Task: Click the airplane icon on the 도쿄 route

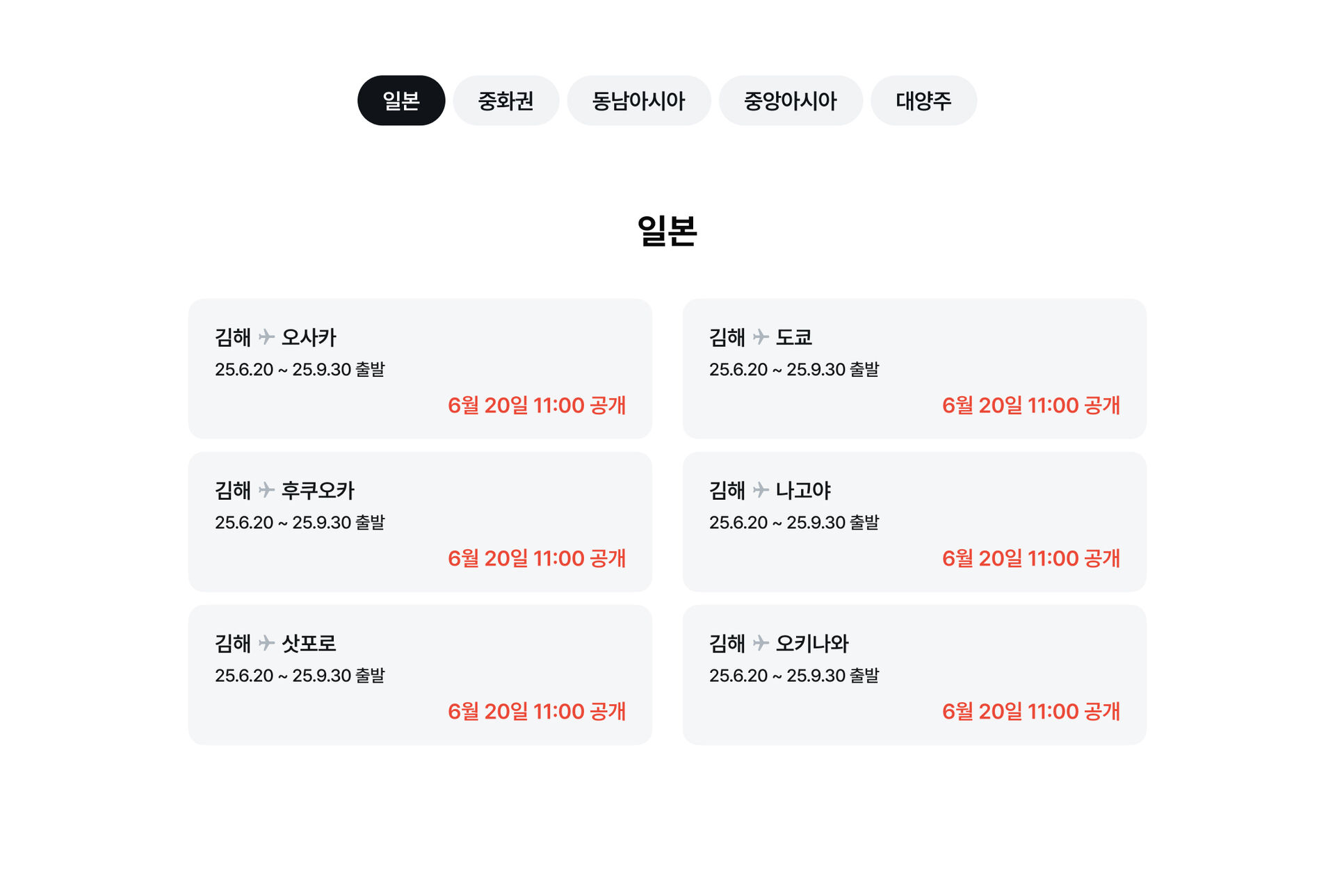Action: click(x=761, y=337)
